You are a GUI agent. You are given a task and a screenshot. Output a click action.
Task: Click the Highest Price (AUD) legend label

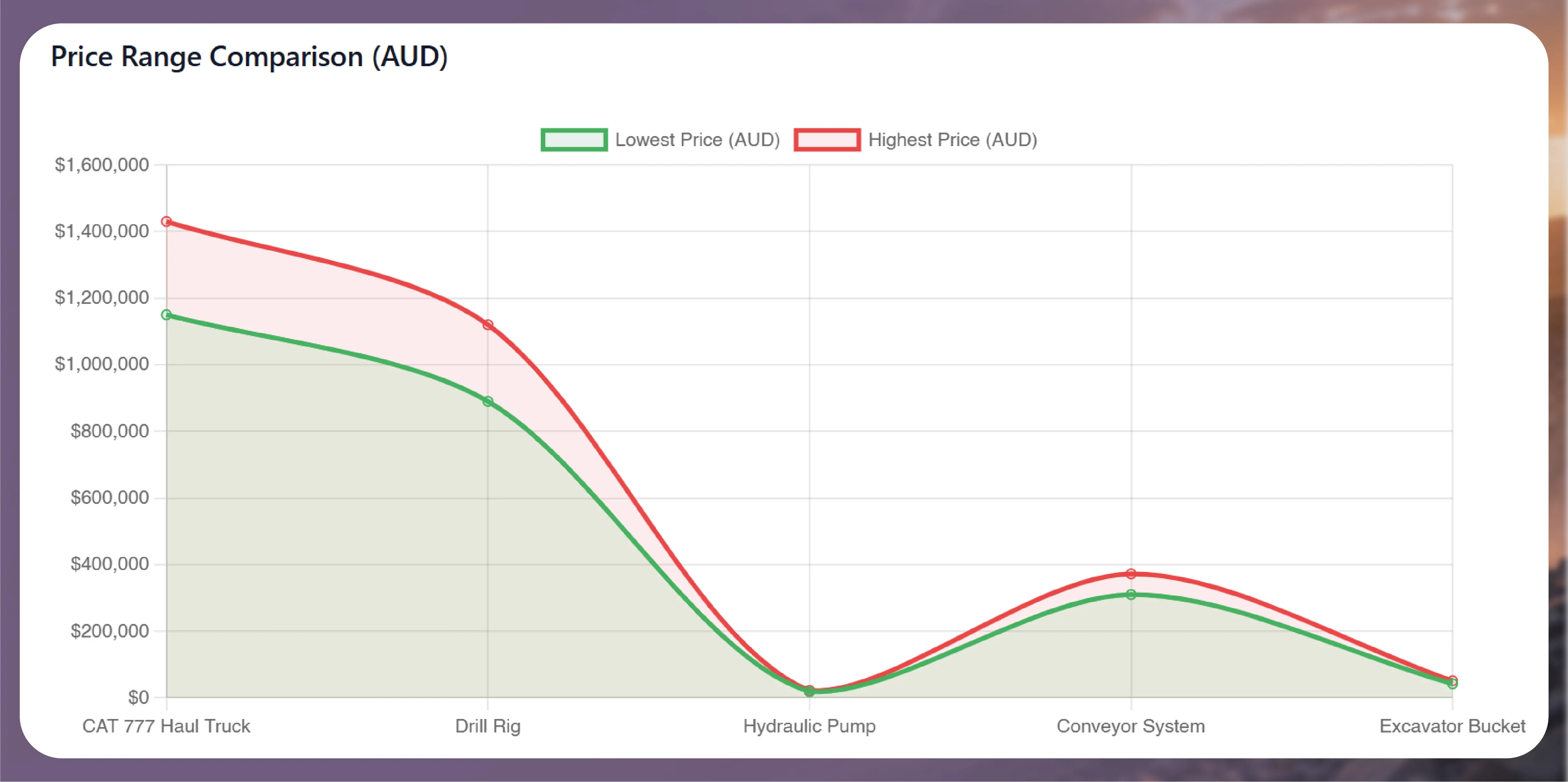(953, 140)
